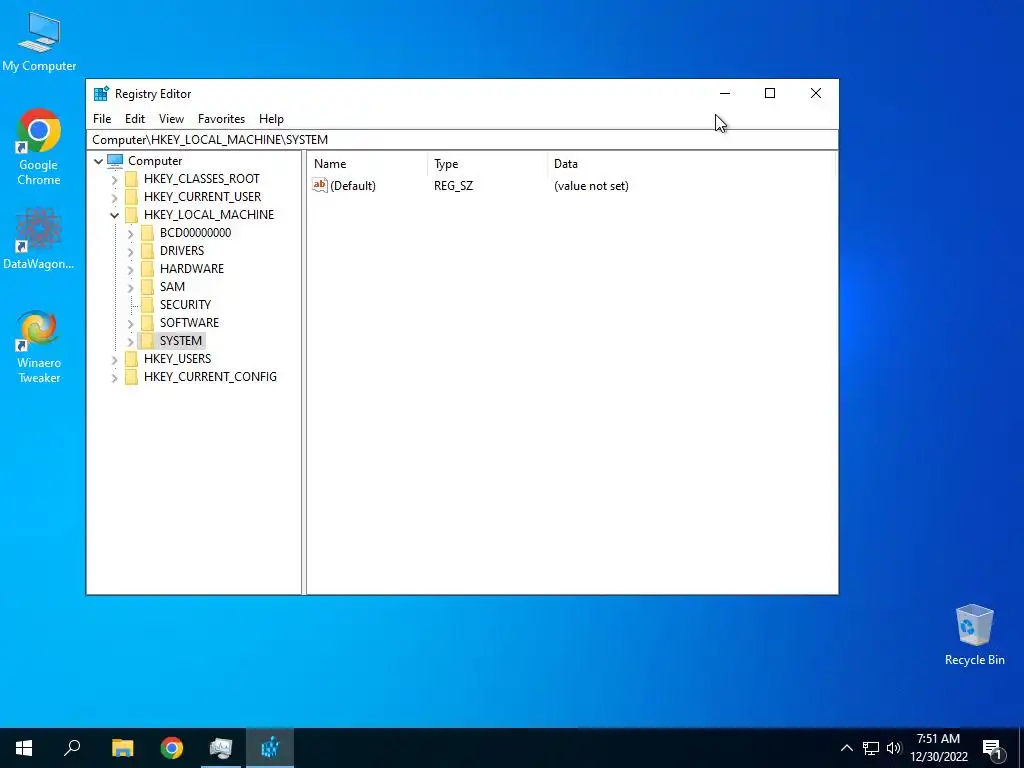This screenshot has width=1024, height=768.
Task: Open the Help menu
Action: point(271,119)
